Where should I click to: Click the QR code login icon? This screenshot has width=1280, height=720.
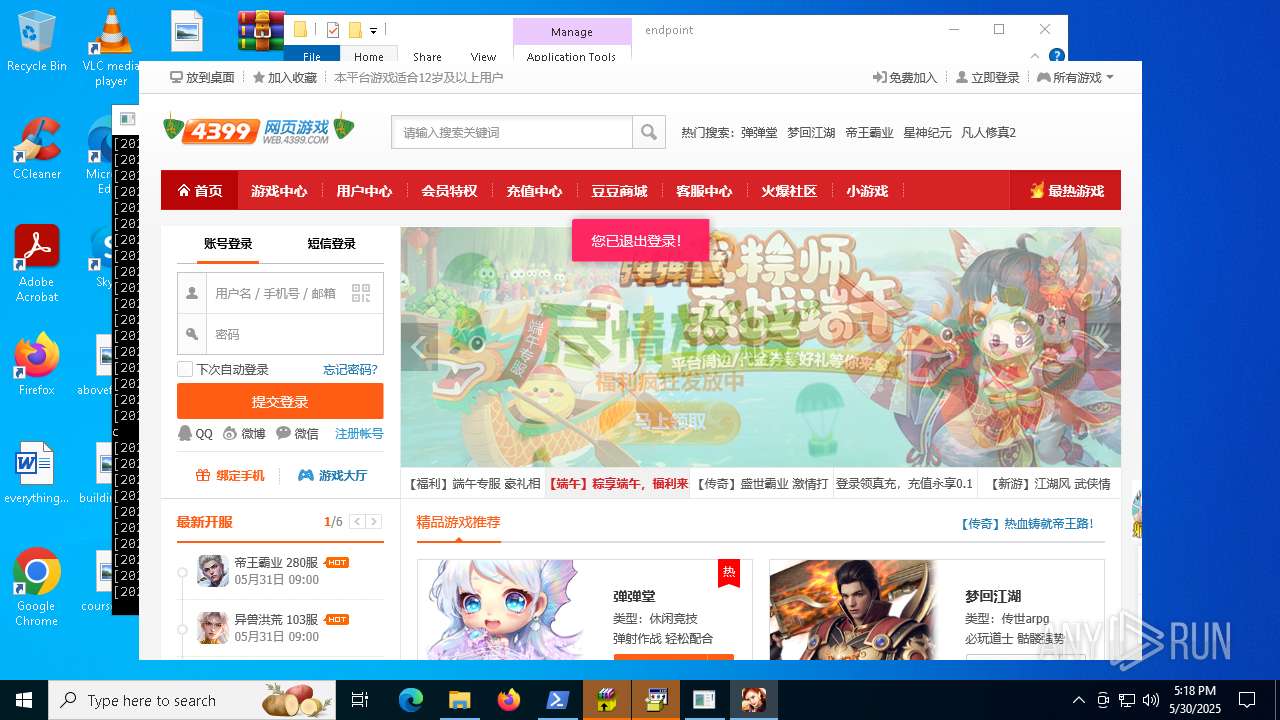(x=361, y=293)
